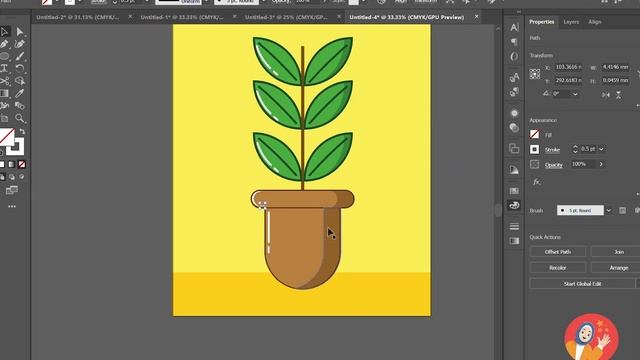This screenshot has height=360, width=640.
Task: Open the Stroke panel lines icon
Action: coord(514,226)
